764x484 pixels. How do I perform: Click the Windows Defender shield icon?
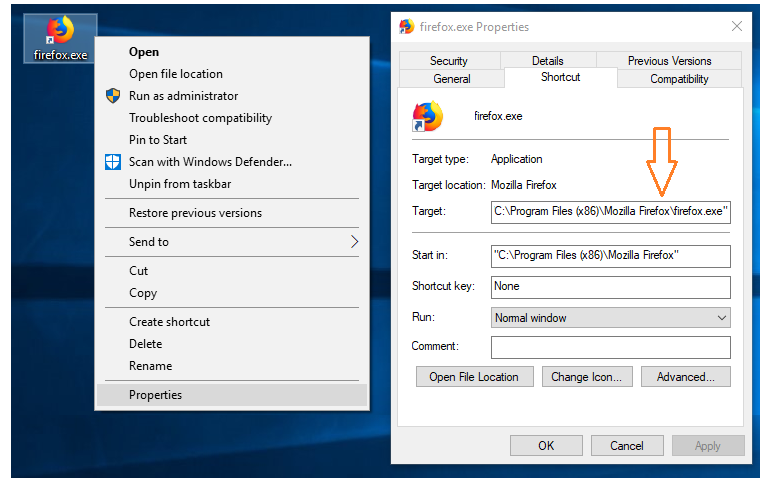(x=113, y=162)
